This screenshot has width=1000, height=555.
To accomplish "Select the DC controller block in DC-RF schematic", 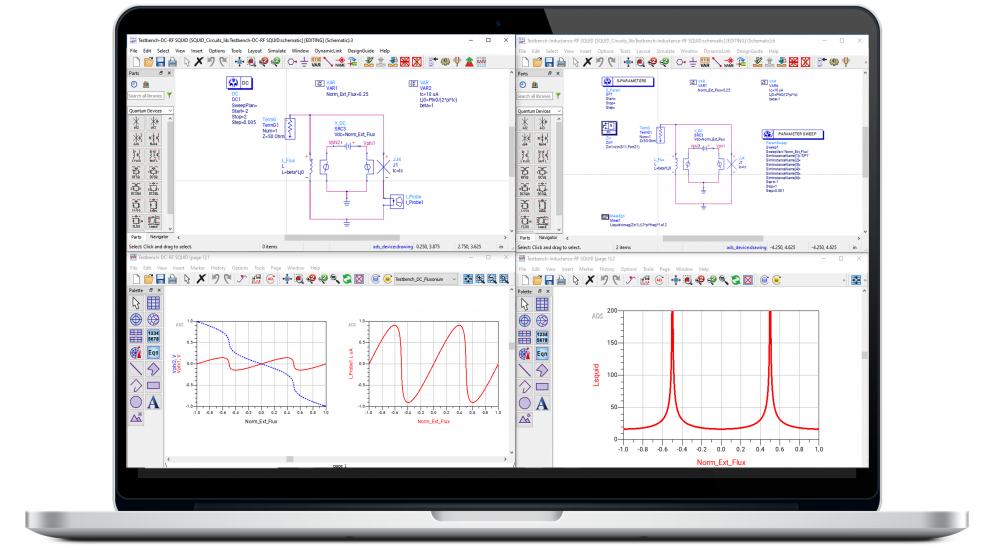I will [x=239, y=82].
